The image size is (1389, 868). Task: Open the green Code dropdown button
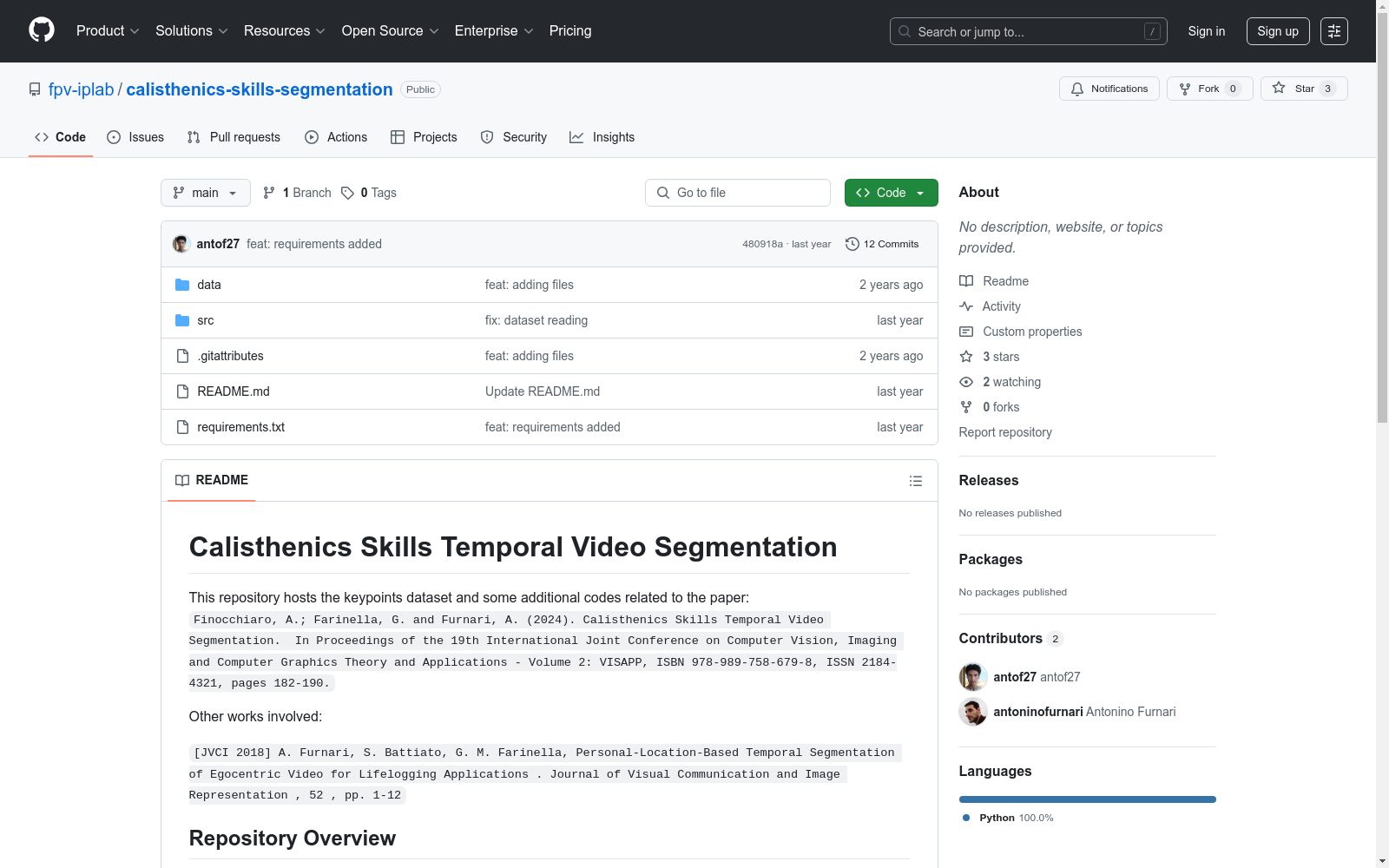(891, 193)
